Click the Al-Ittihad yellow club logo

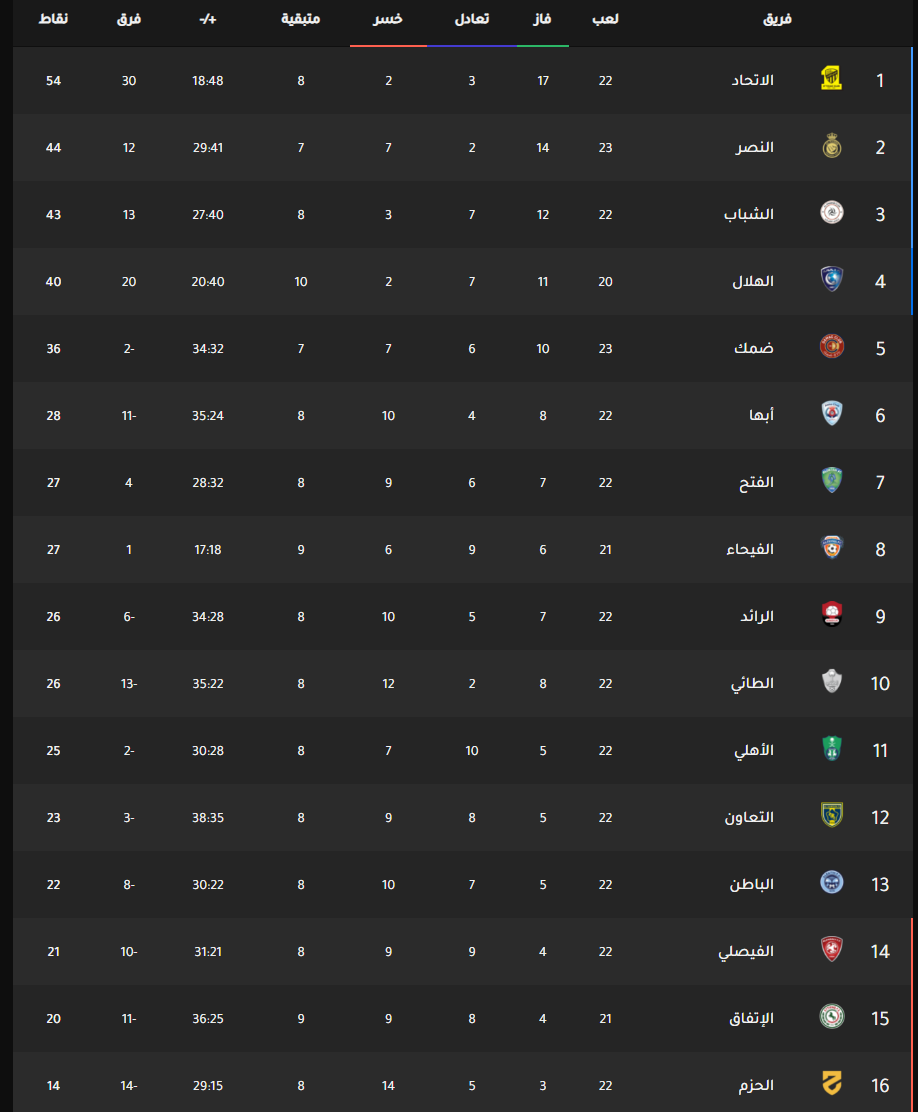point(831,78)
